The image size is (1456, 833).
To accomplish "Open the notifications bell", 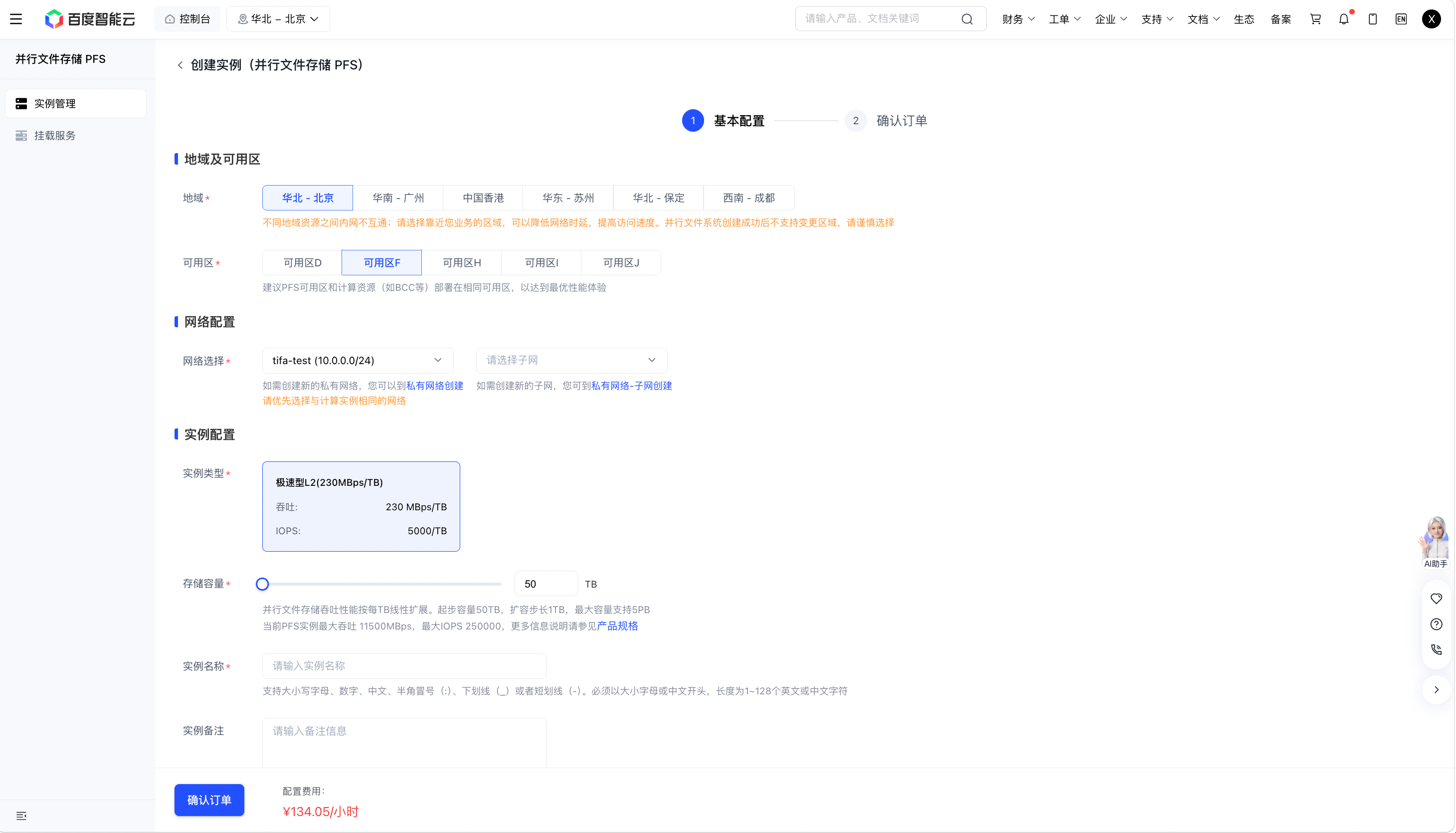I will point(1344,19).
